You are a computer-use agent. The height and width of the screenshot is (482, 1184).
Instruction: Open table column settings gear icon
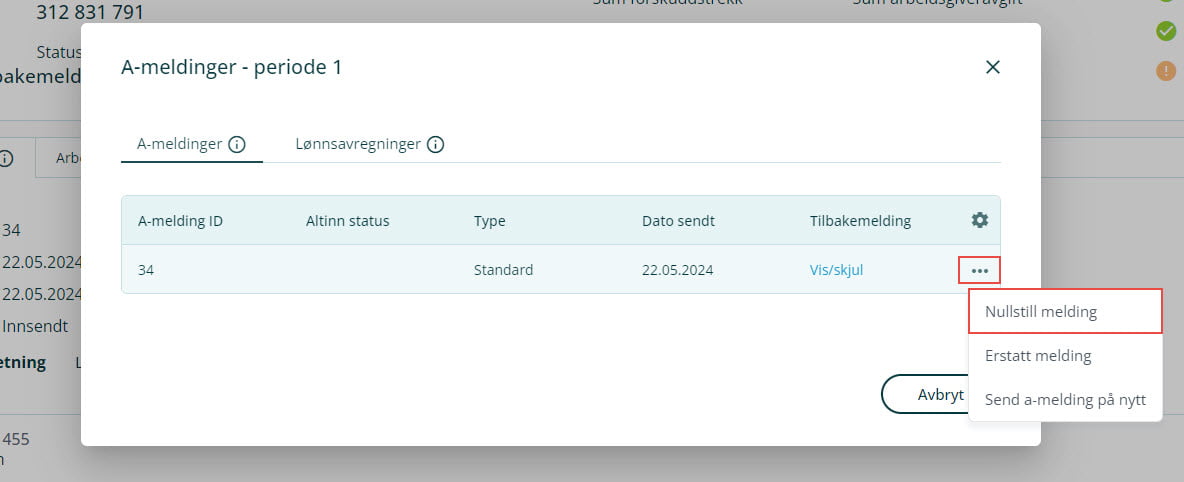click(x=979, y=220)
